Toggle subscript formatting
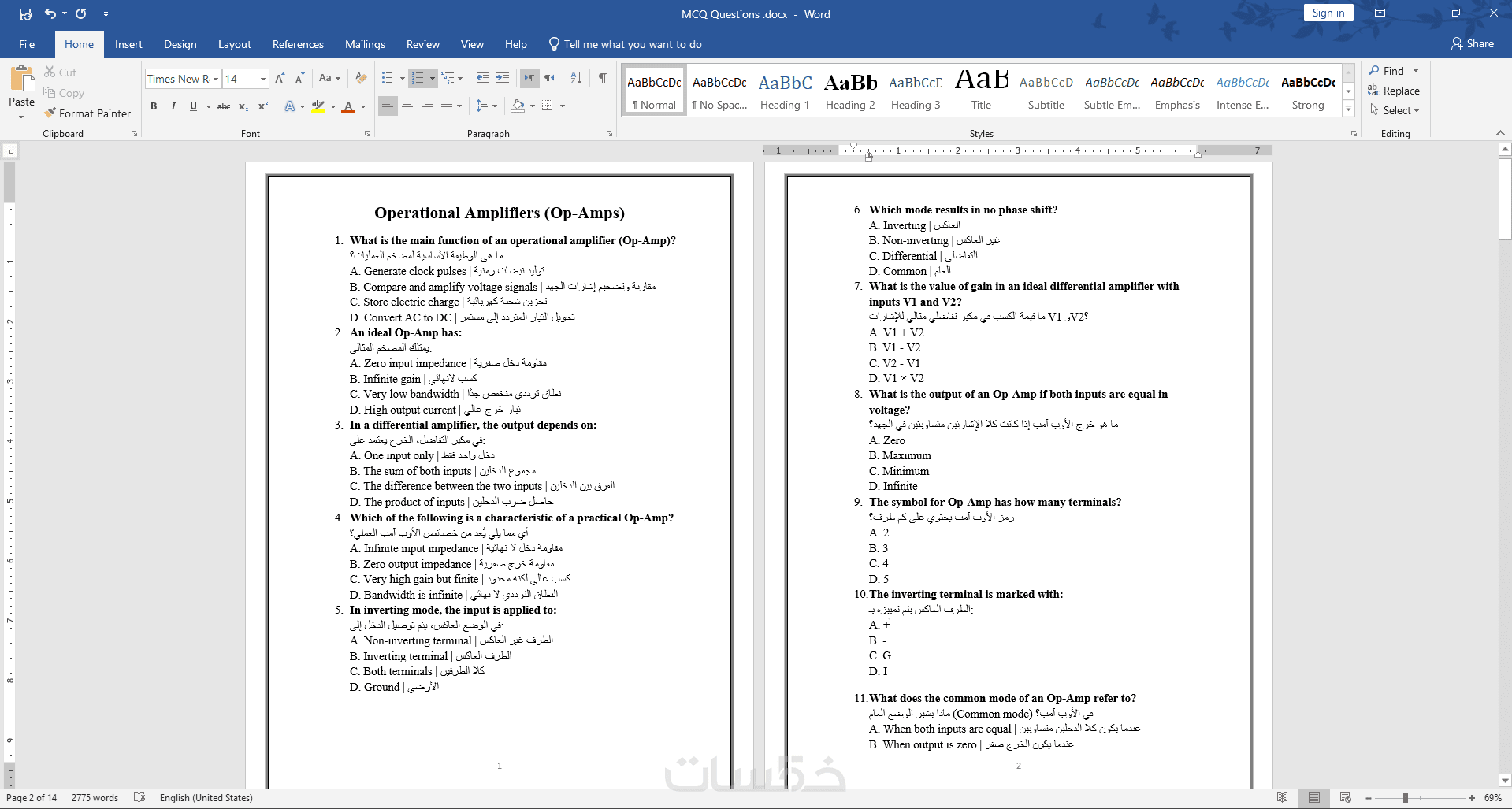The image size is (1512, 809). 243,106
